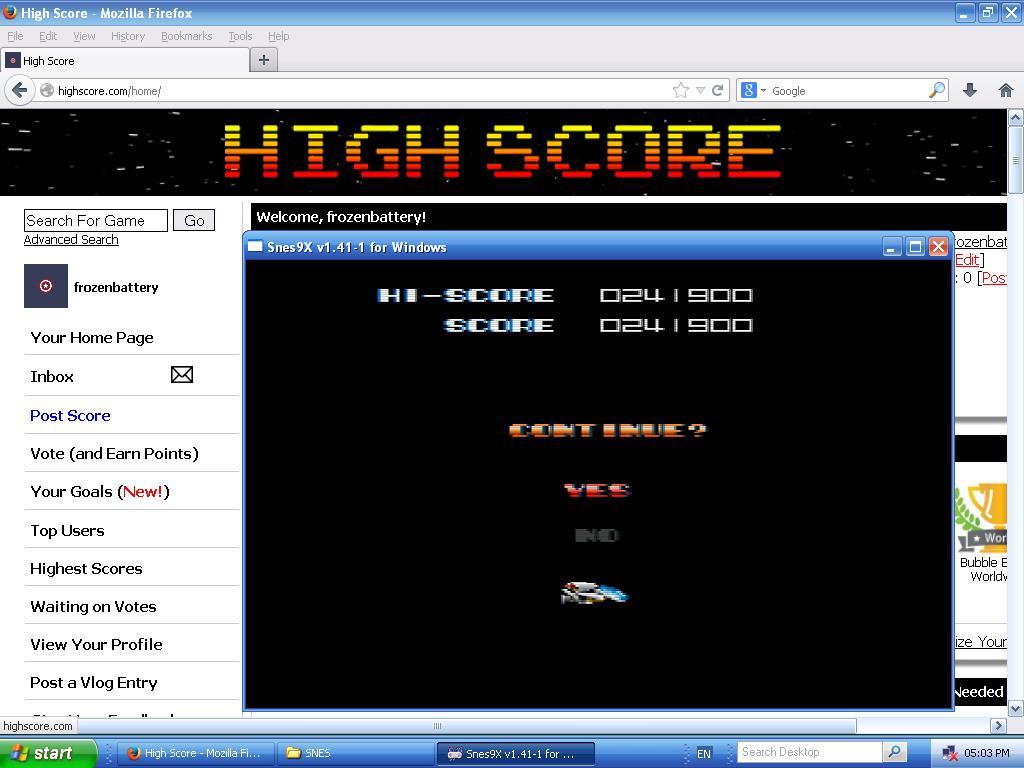
Task: Open the Highest Scores link
Action: [86, 568]
